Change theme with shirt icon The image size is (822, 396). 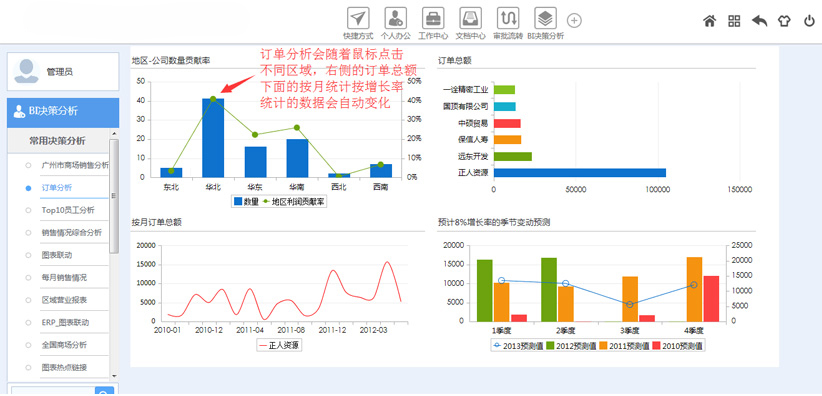[784, 21]
